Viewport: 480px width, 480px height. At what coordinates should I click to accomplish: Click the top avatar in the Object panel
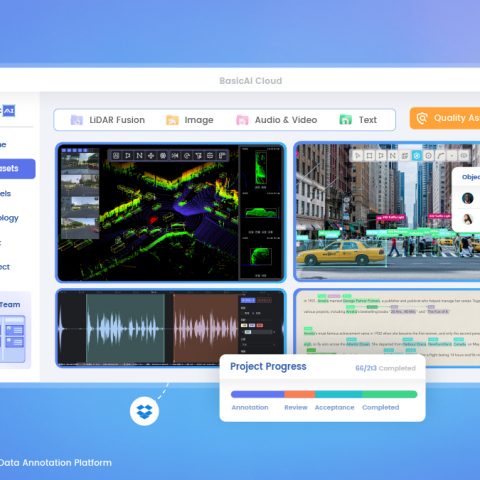[x=468, y=198]
